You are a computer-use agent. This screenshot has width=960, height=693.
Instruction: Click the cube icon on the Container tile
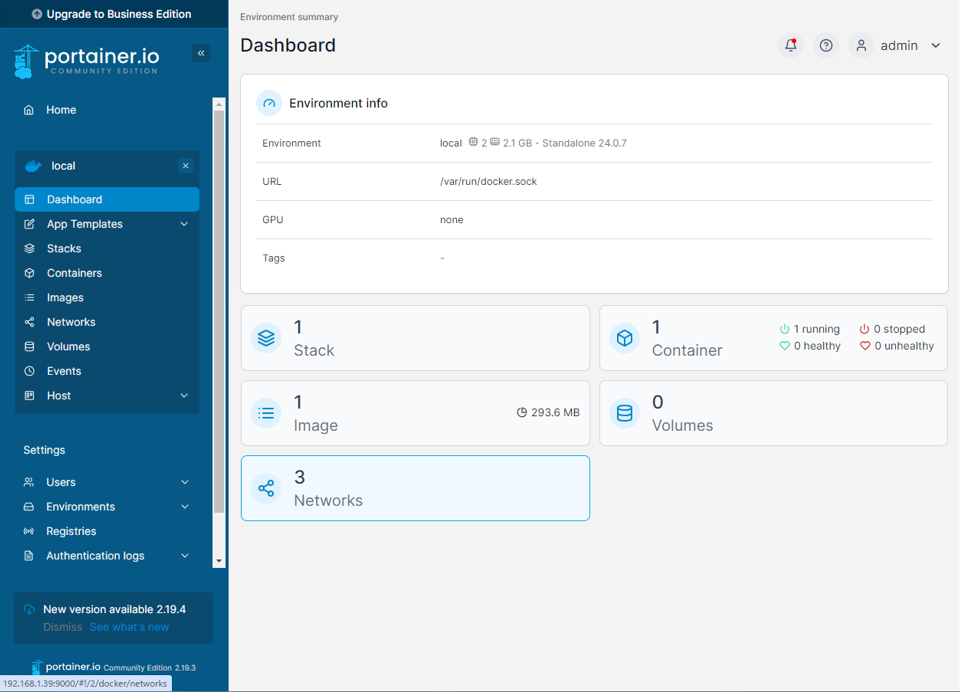coord(625,337)
